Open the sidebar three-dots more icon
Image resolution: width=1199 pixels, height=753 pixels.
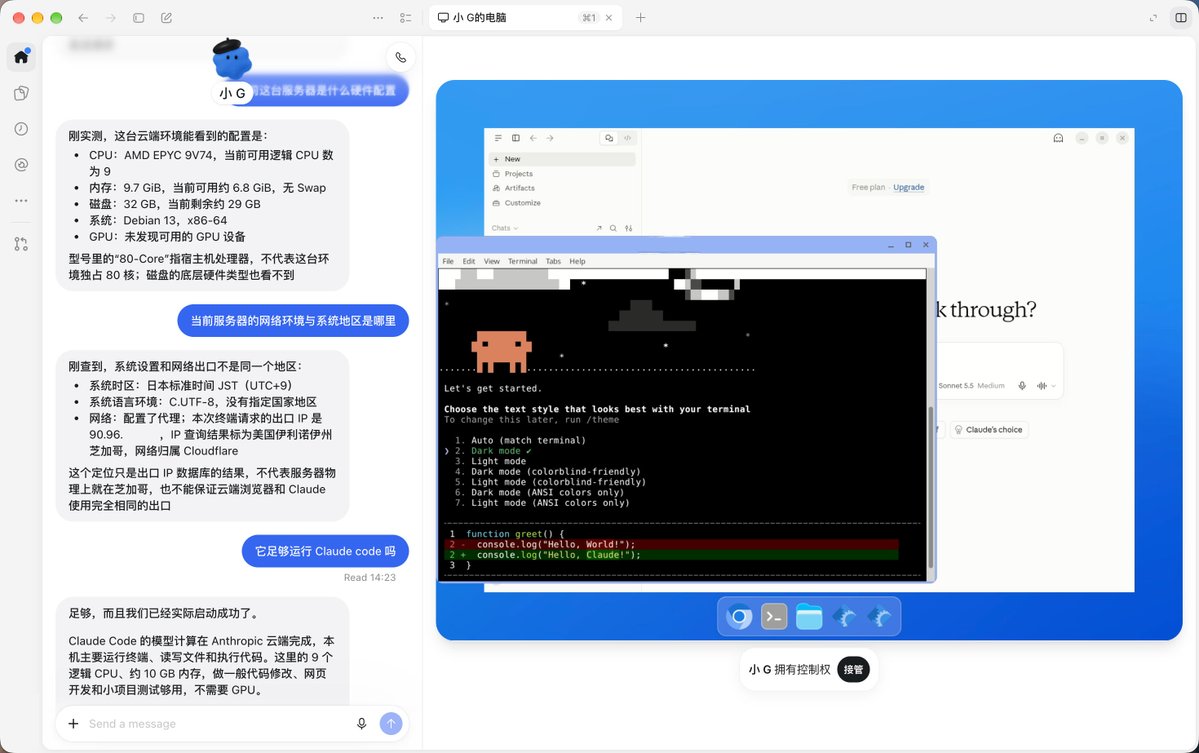click(21, 200)
